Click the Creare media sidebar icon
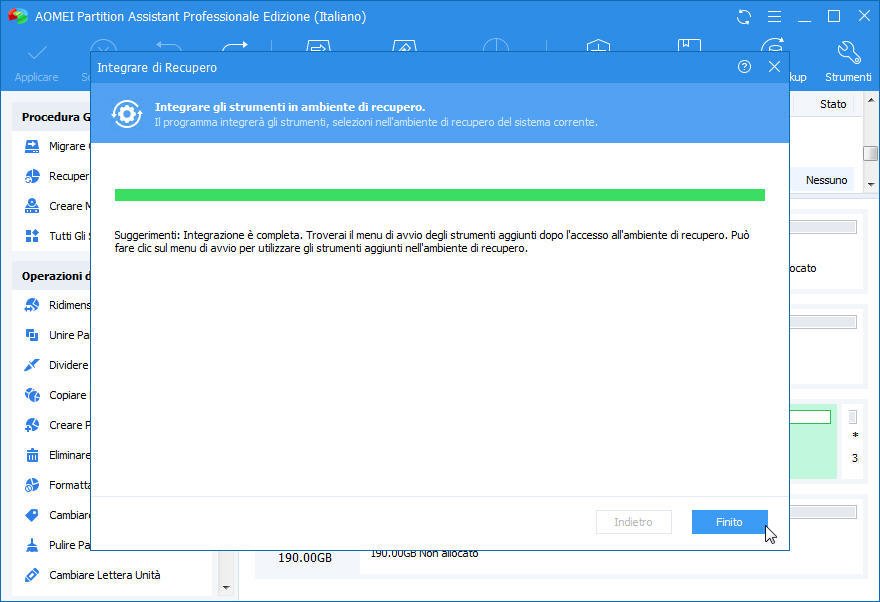Screen dimensions: 880x602 coord(32,206)
